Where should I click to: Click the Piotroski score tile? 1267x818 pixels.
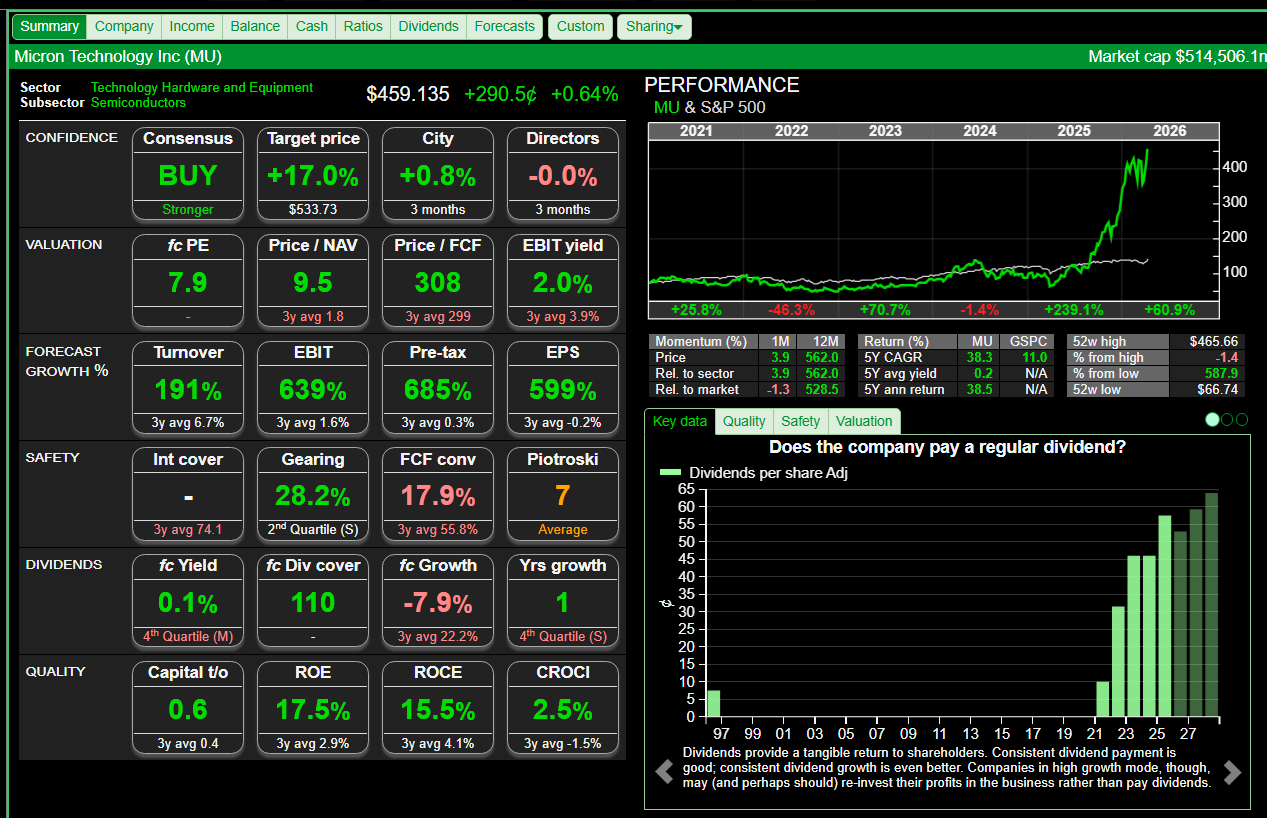click(x=563, y=495)
